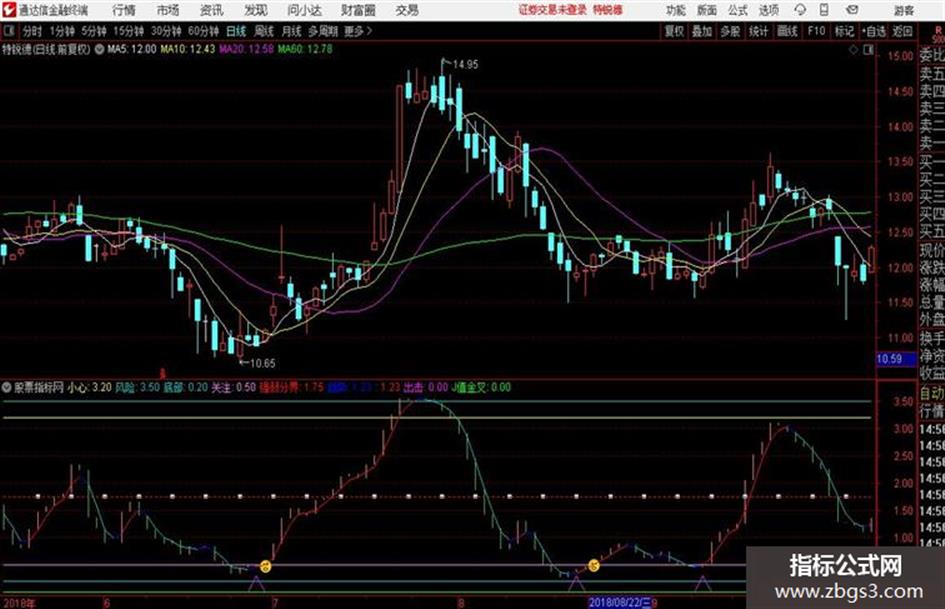The image size is (945, 609).
Task: Click the 小心: 3.20 indicator value
Action: 89,387
